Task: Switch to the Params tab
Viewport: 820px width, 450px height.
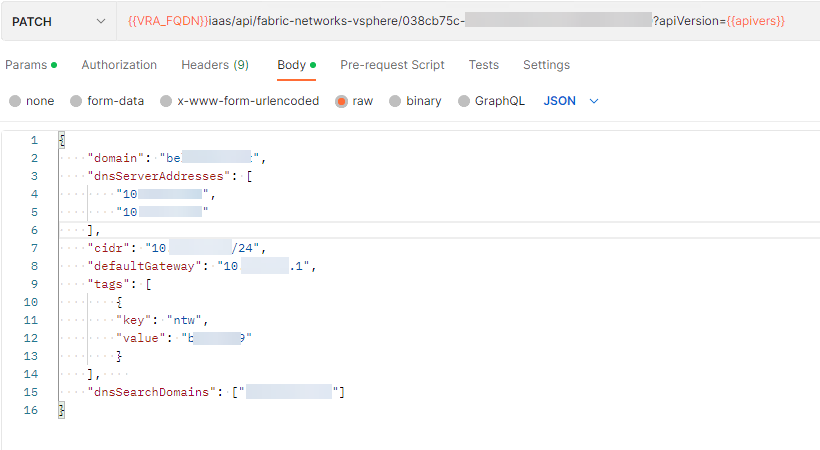Action: tap(31, 65)
